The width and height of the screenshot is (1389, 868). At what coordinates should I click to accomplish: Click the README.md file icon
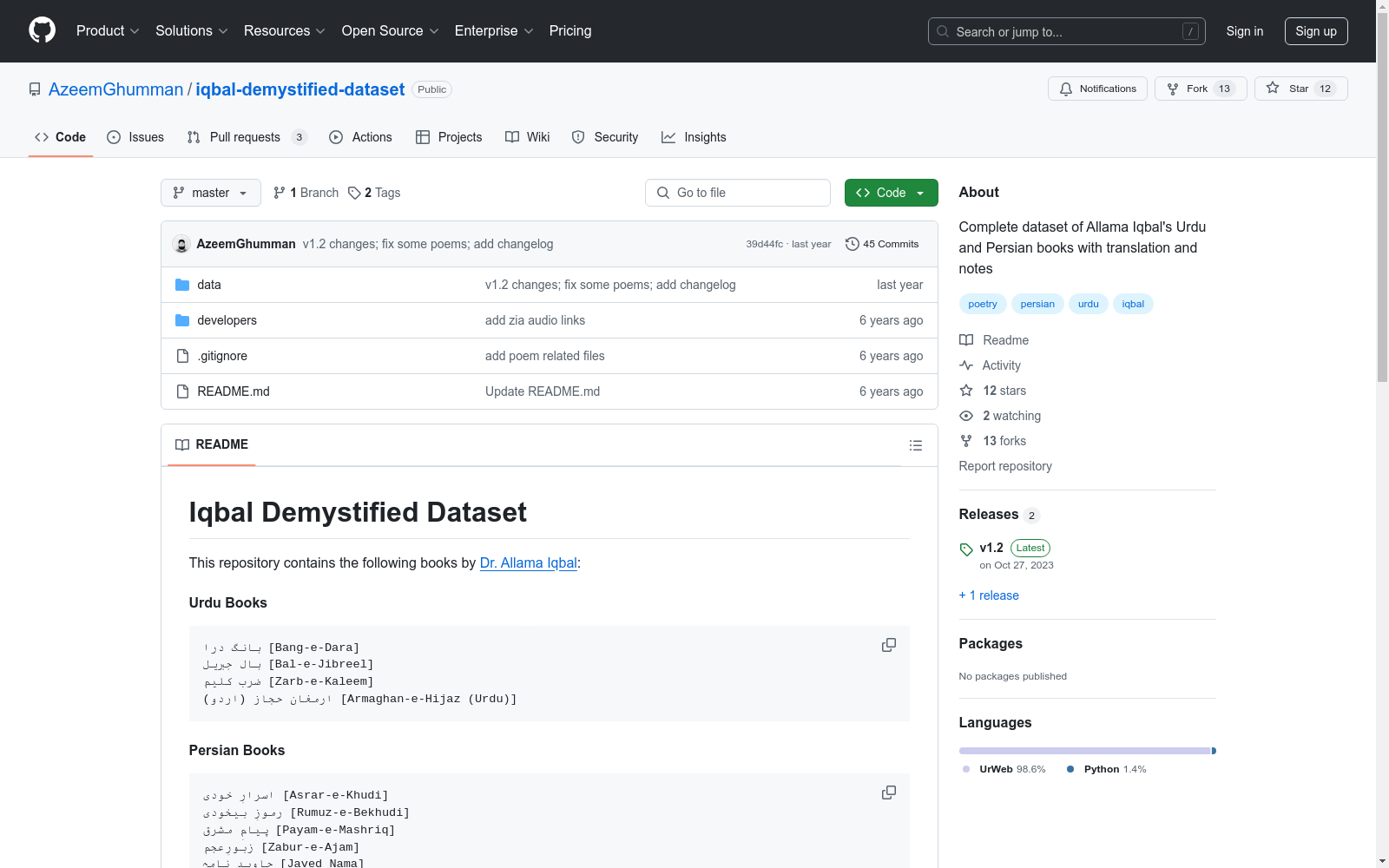[182, 391]
